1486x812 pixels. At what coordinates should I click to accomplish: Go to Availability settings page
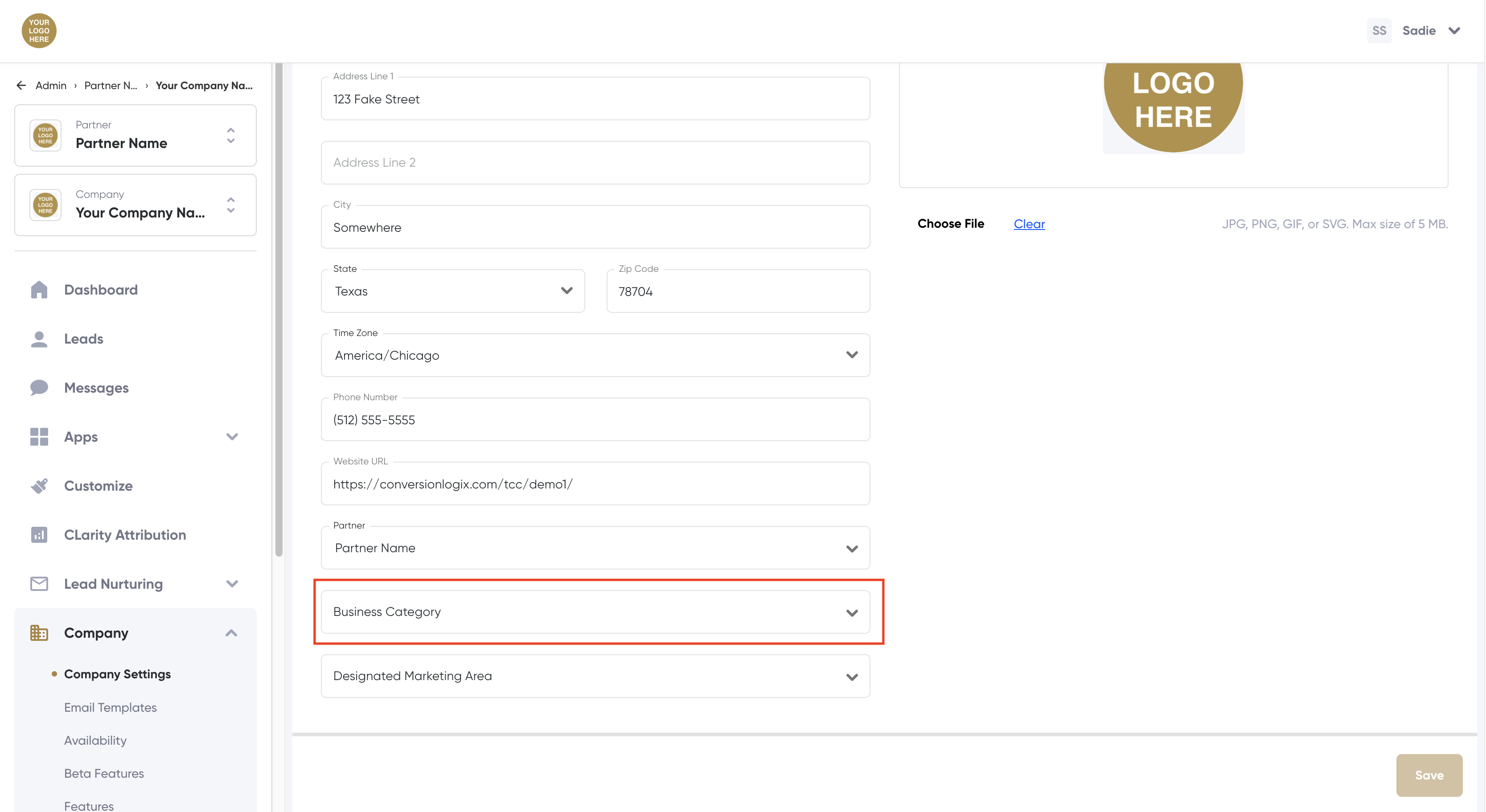point(95,740)
